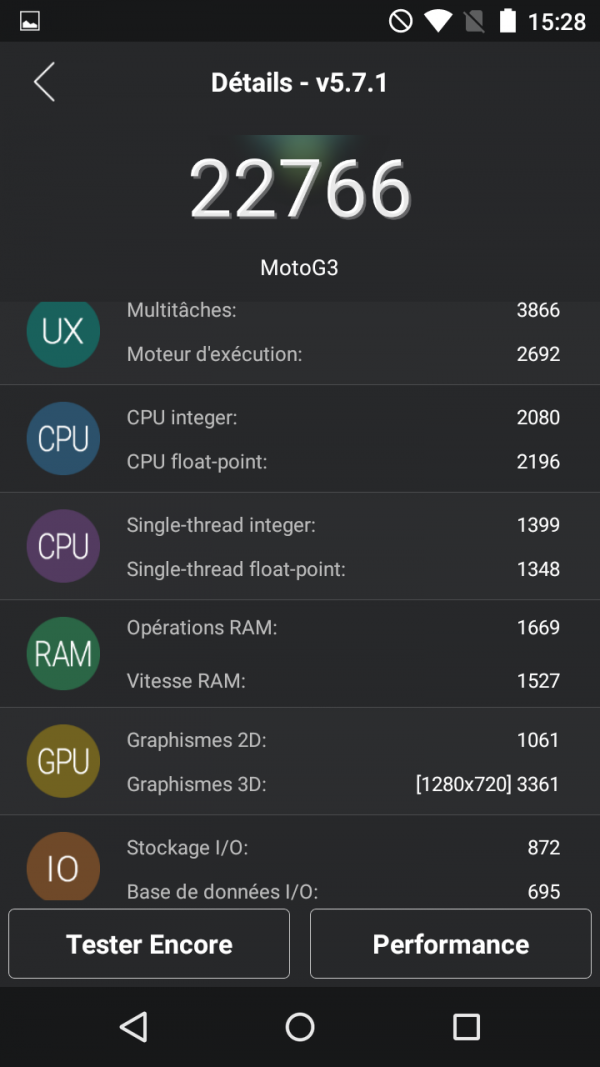Open Recent apps square button
The height and width of the screenshot is (1067, 600).
pos(466,1026)
